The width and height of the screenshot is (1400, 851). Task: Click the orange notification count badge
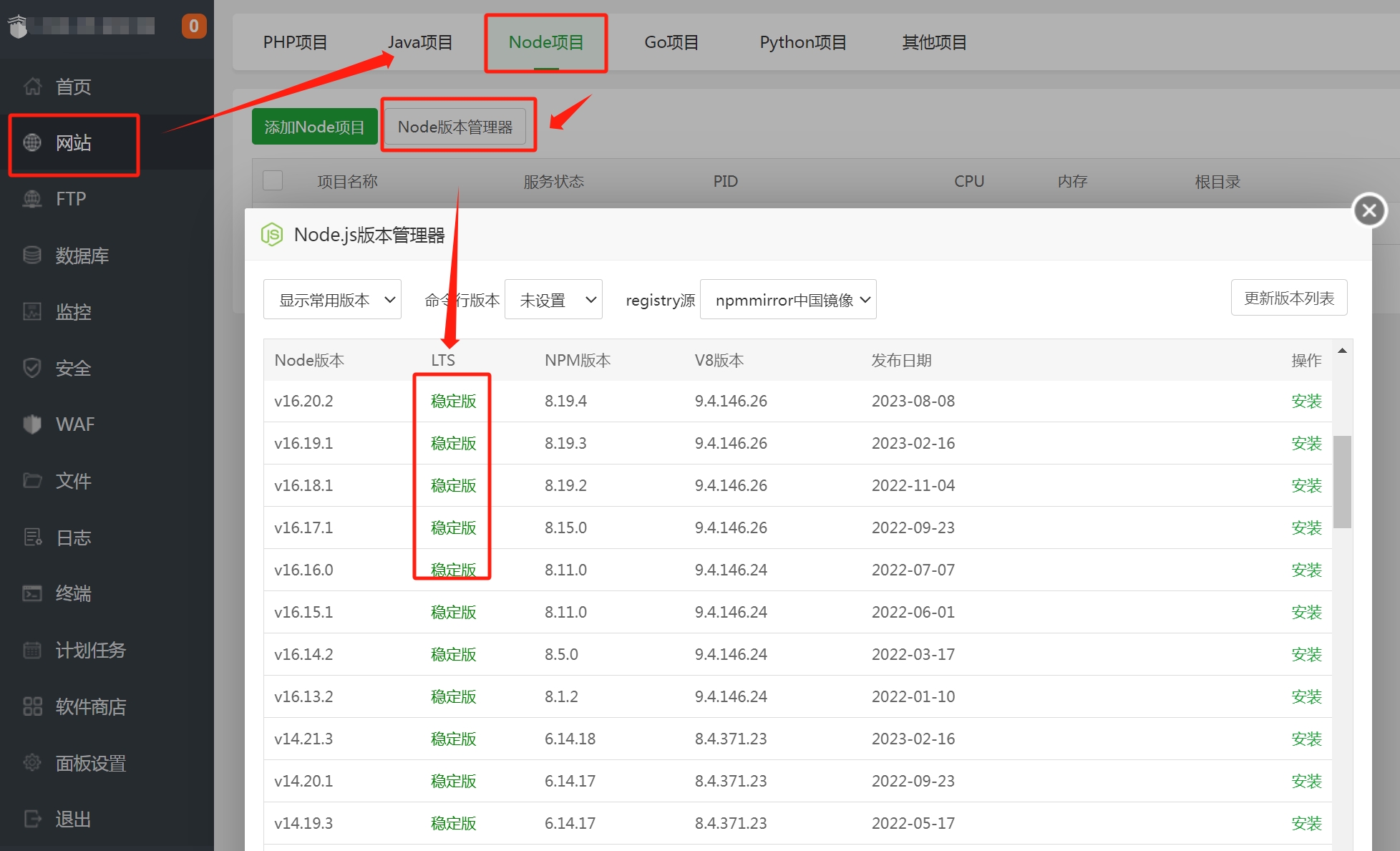(x=194, y=26)
